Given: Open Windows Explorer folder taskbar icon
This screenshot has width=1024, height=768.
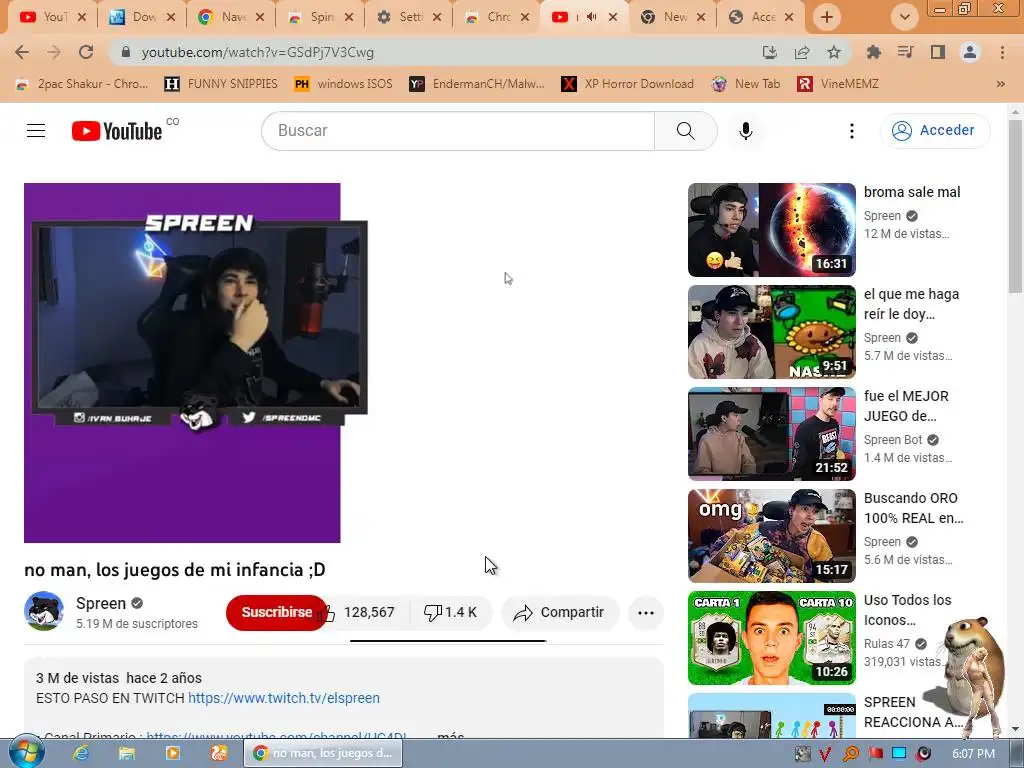Looking at the screenshot, I should 127,754.
